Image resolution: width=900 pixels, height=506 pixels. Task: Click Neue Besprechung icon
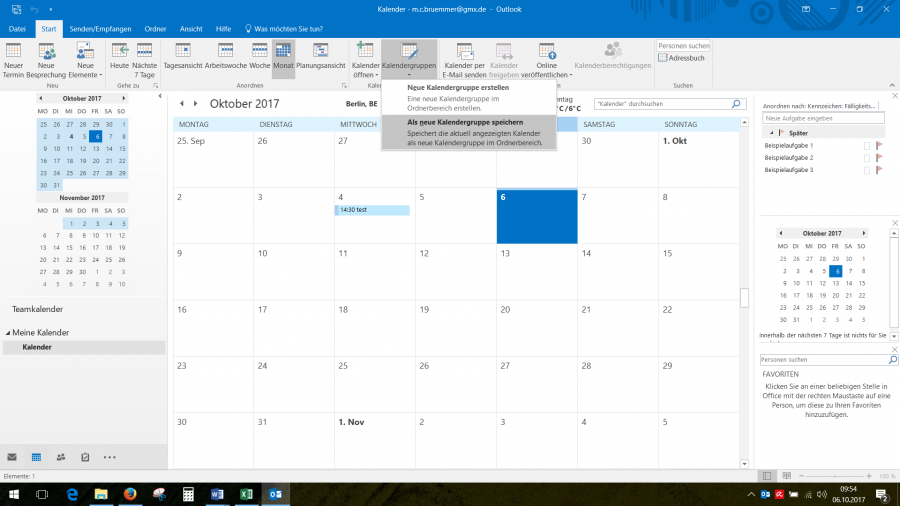coord(46,52)
